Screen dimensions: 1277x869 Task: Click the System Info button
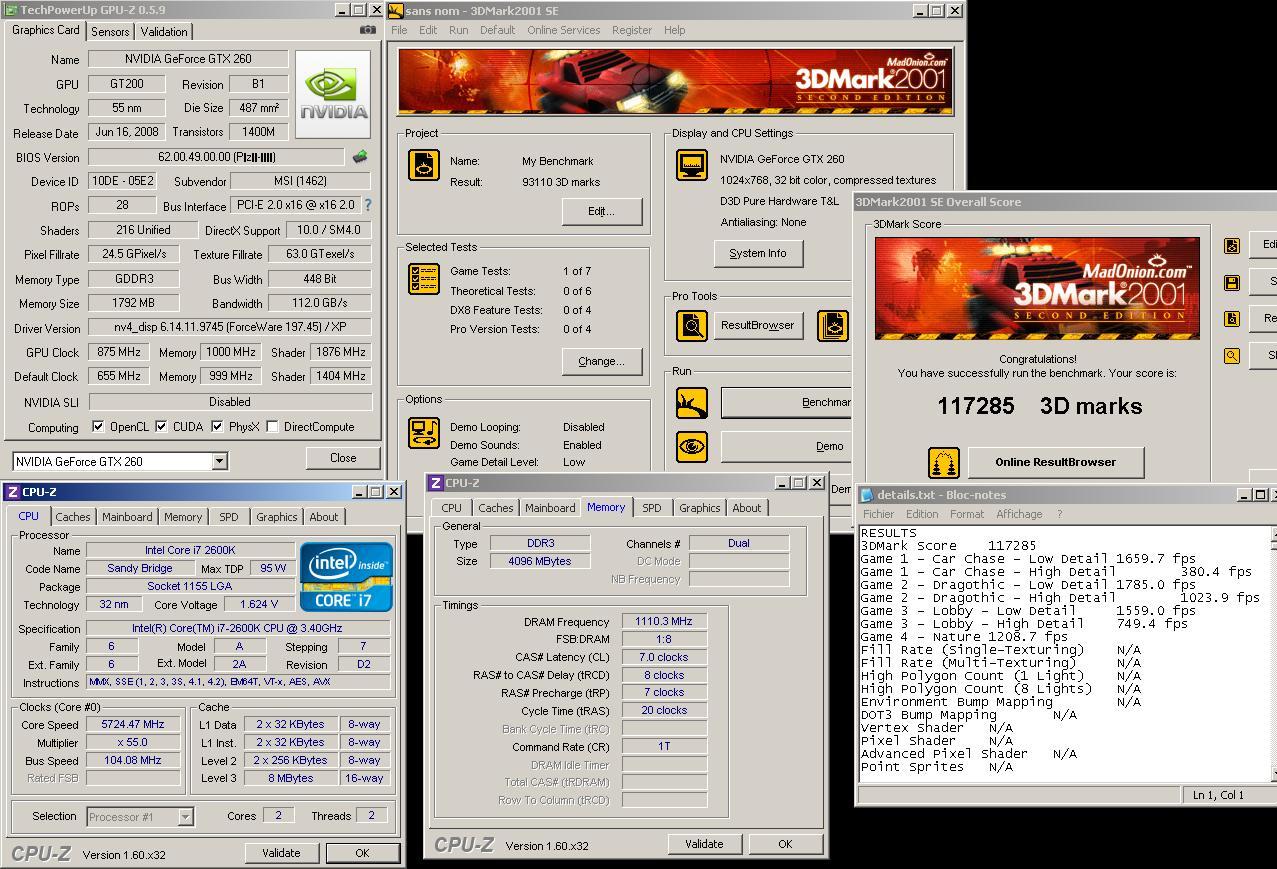coord(757,253)
